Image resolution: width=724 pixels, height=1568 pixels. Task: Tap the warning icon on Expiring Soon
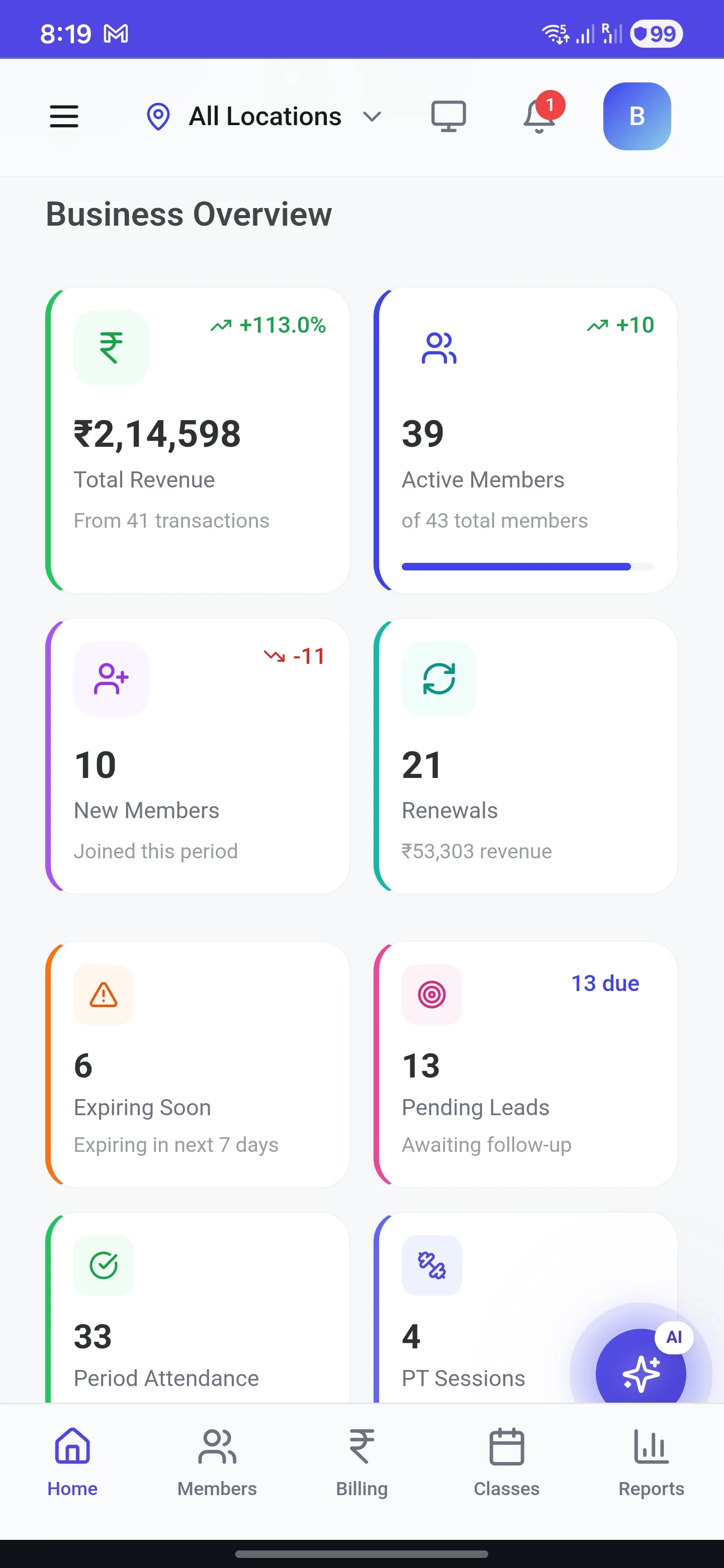click(x=104, y=995)
